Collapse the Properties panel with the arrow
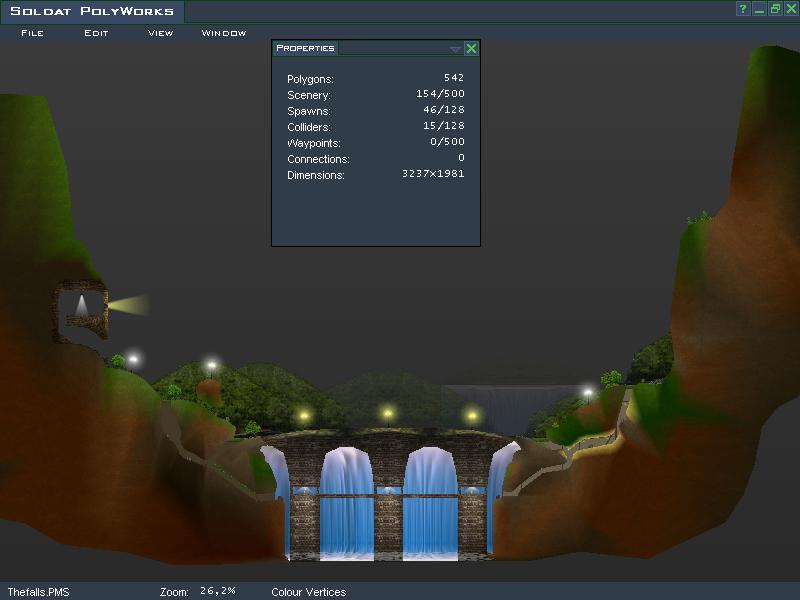Screen dimensions: 800x600 tap(455, 48)
